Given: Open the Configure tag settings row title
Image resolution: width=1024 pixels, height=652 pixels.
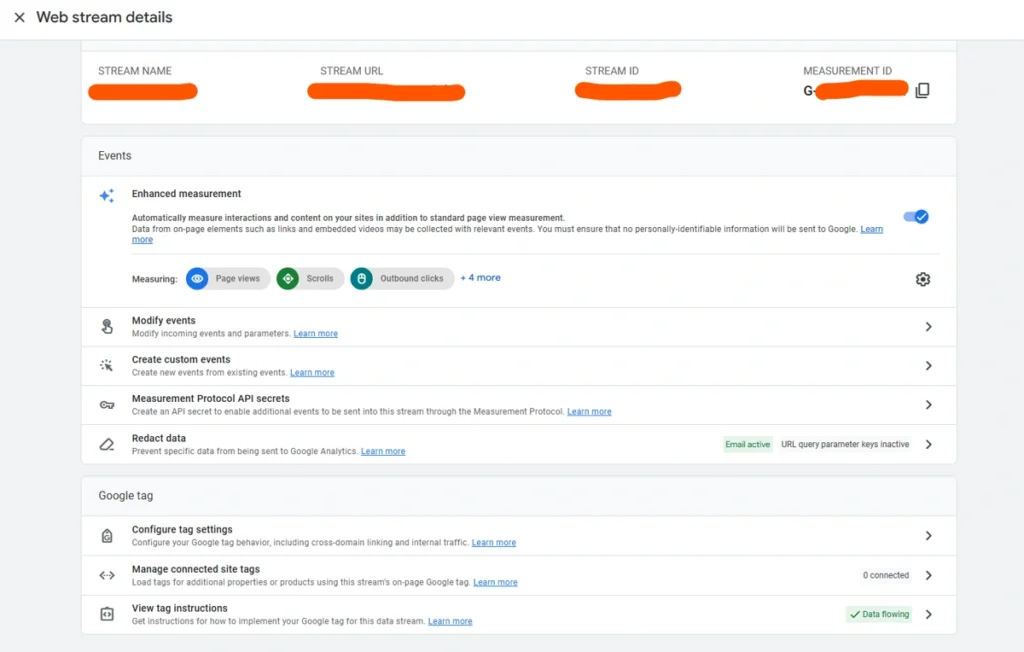Looking at the screenshot, I should pos(182,529).
